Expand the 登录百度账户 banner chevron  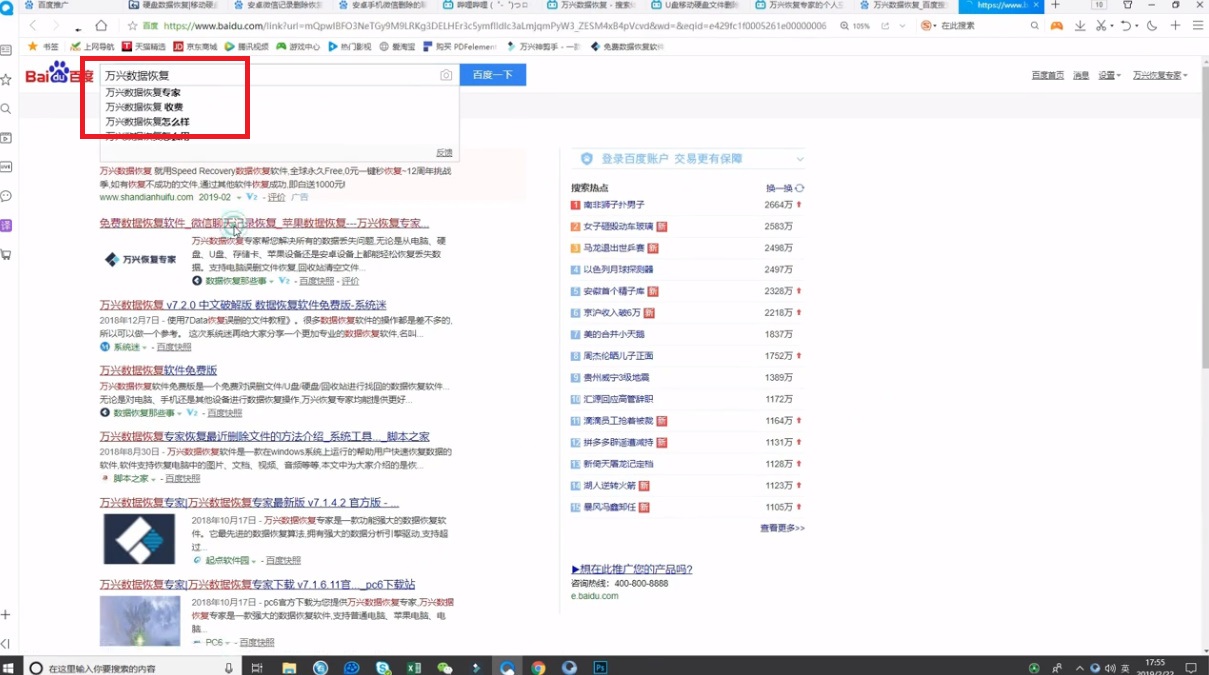point(800,159)
